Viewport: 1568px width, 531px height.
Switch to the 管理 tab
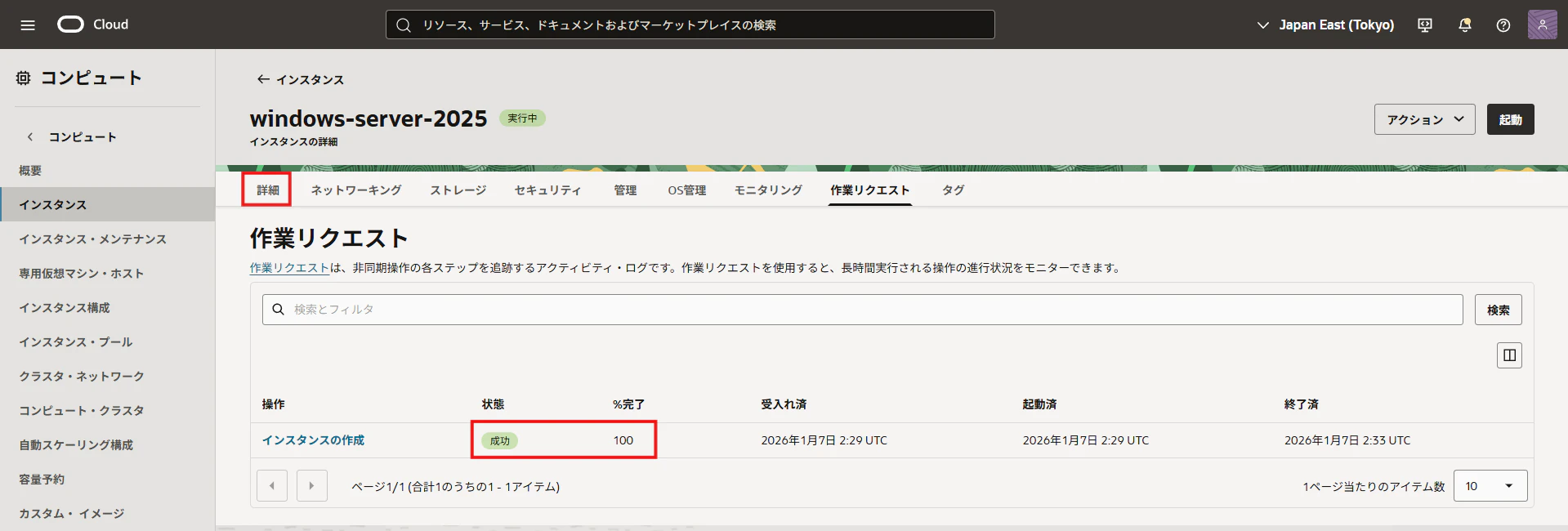[x=625, y=190]
